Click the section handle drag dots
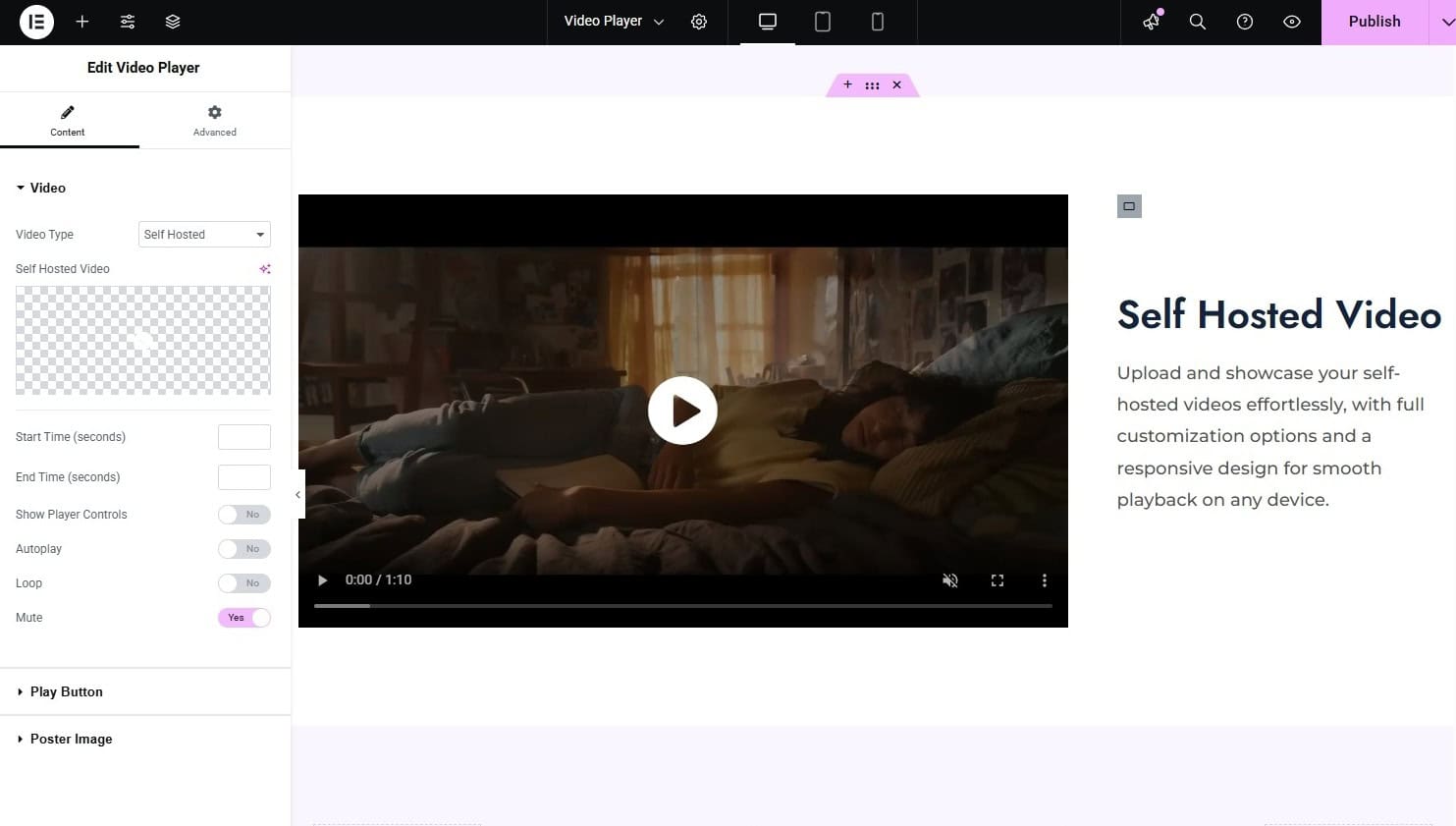1456x826 pixels. coord(872,85)
